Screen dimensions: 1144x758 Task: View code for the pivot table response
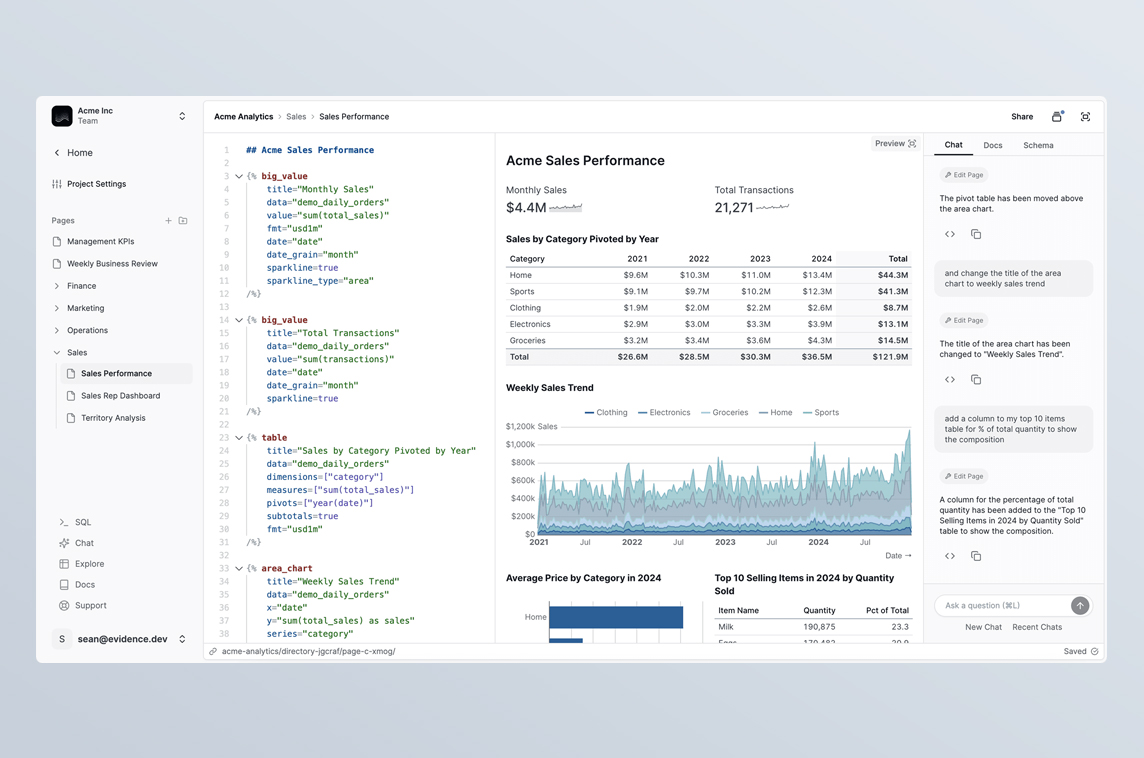(950, 234)
